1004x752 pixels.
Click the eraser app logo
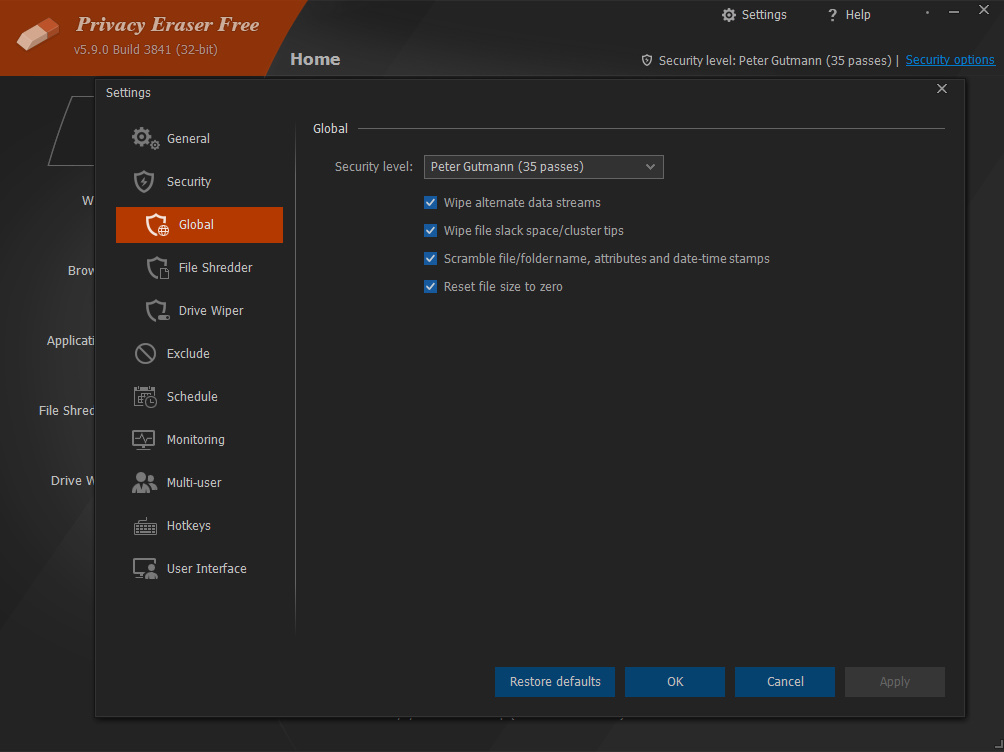click(x=38, y=33)
